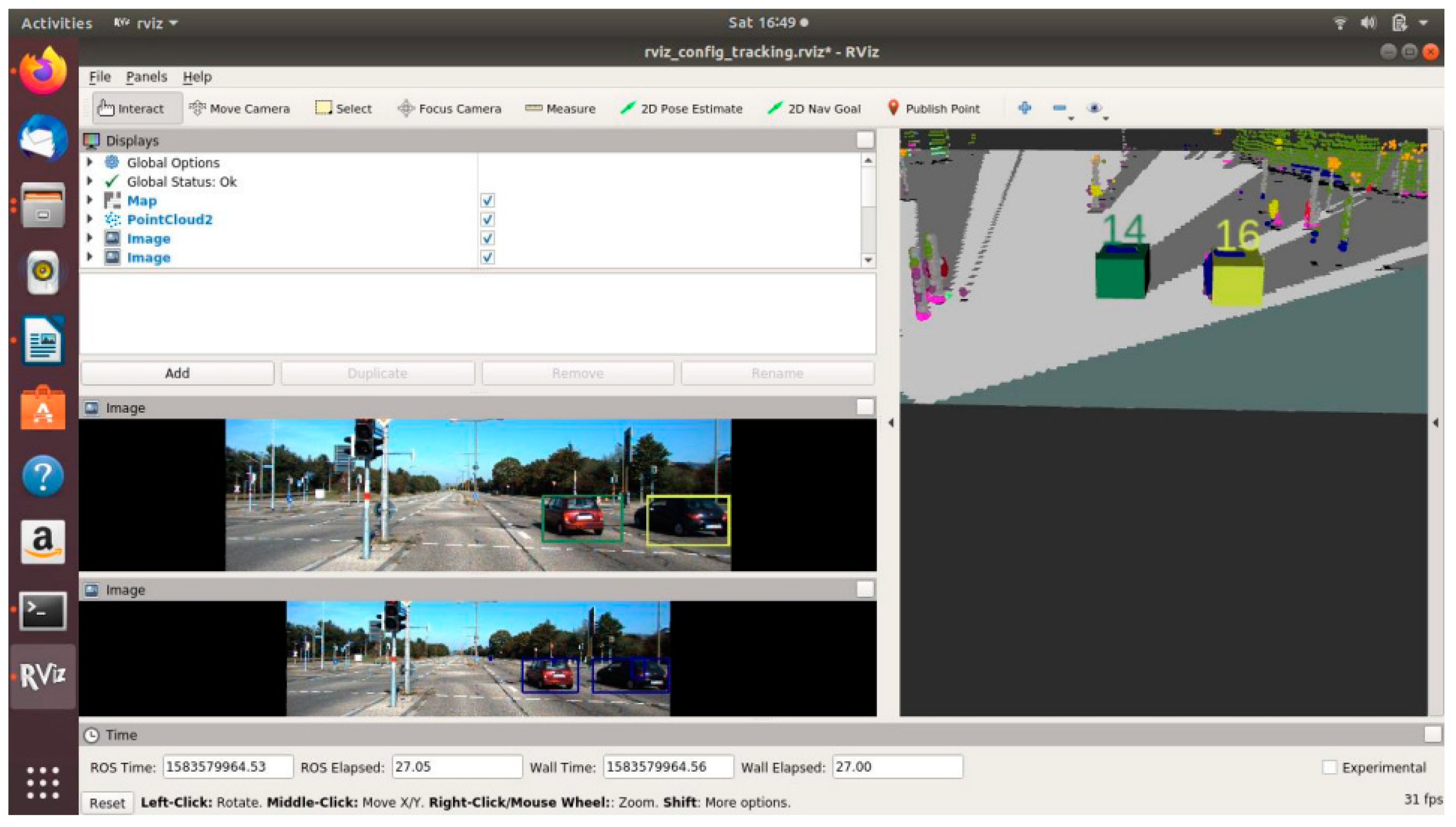Expand the PointCloud2 display entry

90,219
